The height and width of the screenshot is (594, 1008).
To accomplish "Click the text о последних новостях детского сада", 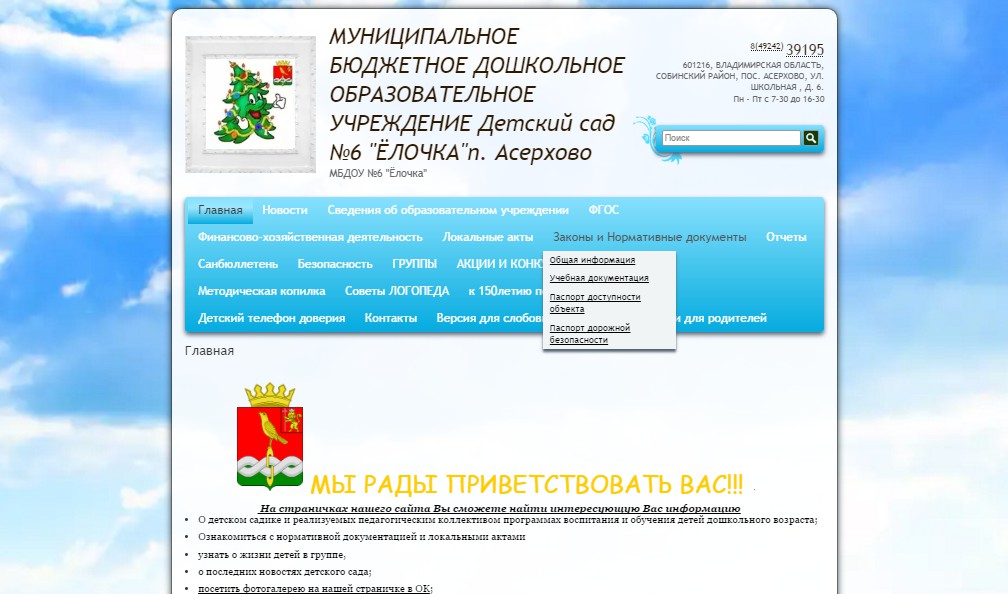I will click(284, 572).
